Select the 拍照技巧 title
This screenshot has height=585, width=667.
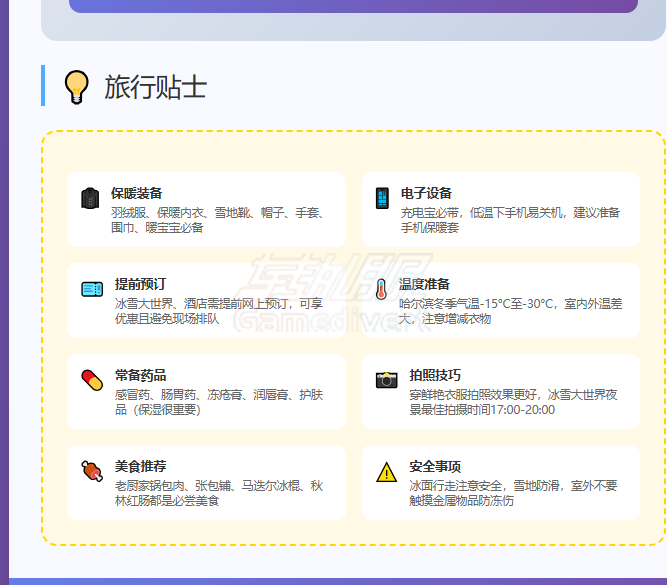[435, 375]
